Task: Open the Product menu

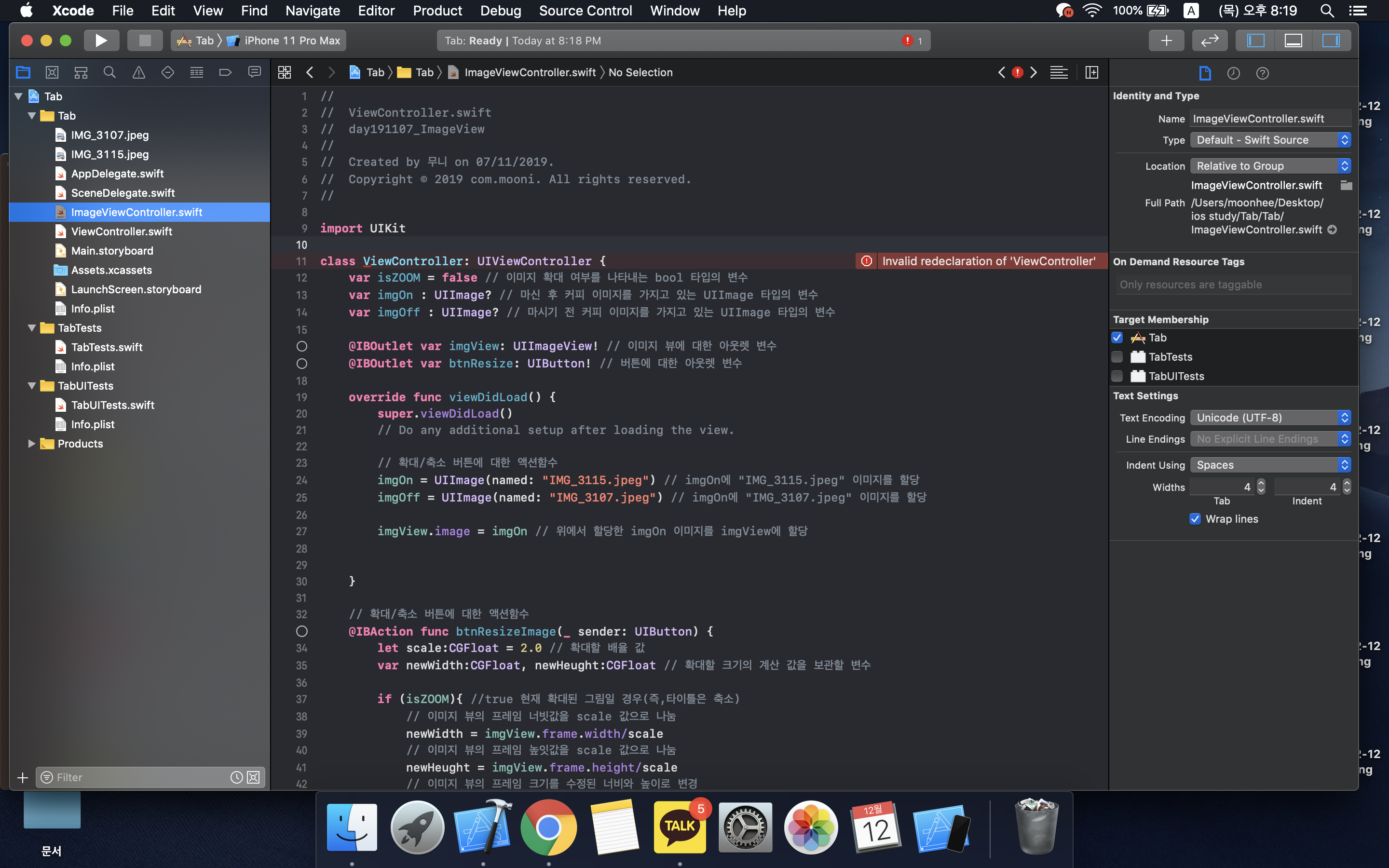Action: tap(437, 10)
